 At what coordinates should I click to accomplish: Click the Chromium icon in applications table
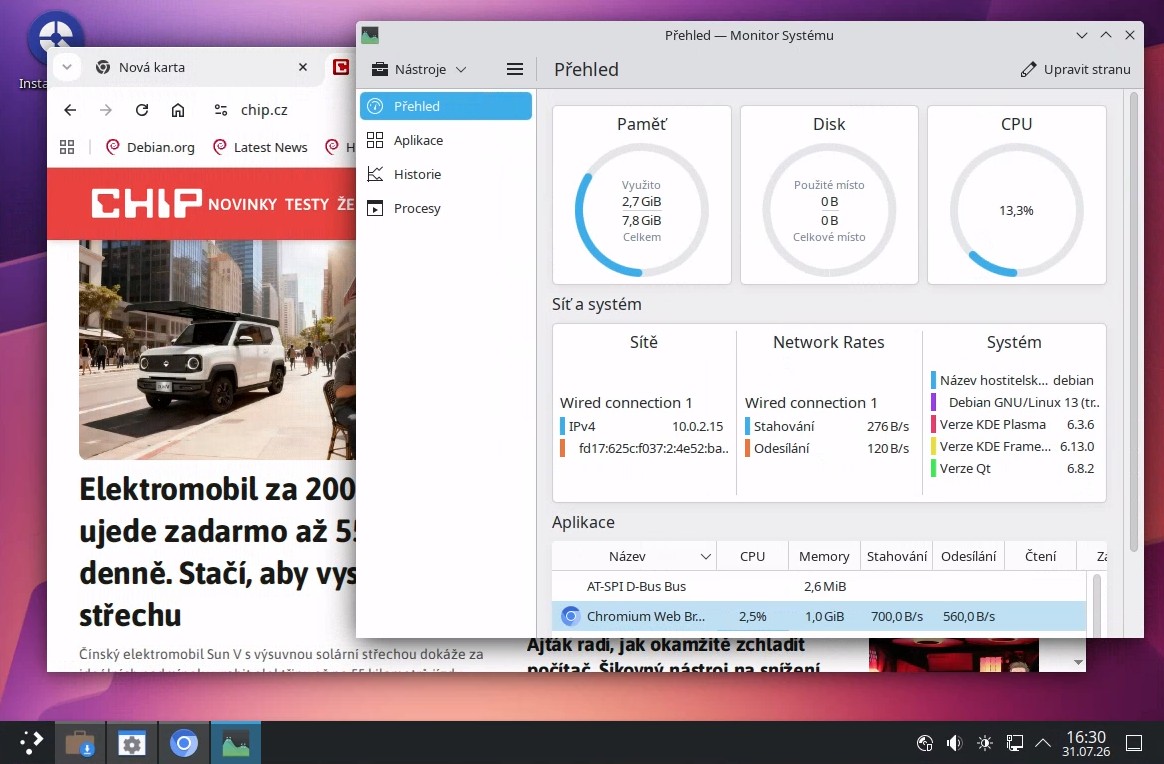click(x=570, y=616)
